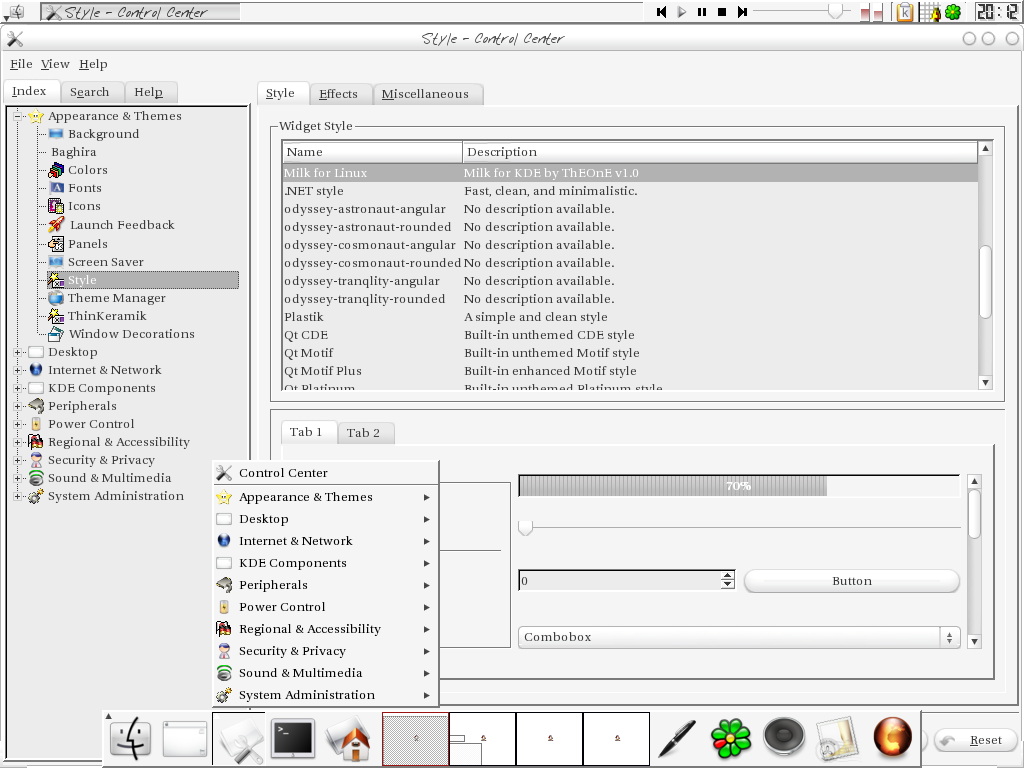
Task: Open the Klipper clipboard tray icon
Action: [905, 12]
